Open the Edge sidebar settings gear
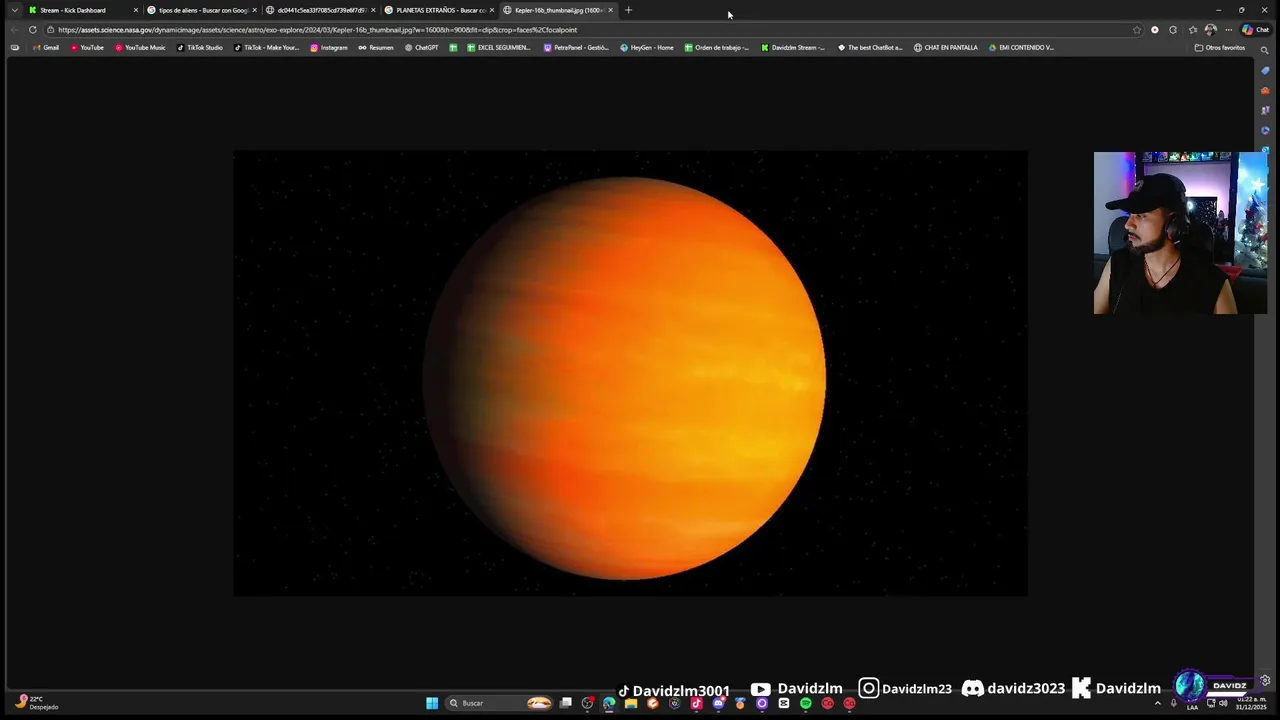 coord(1265,680)
